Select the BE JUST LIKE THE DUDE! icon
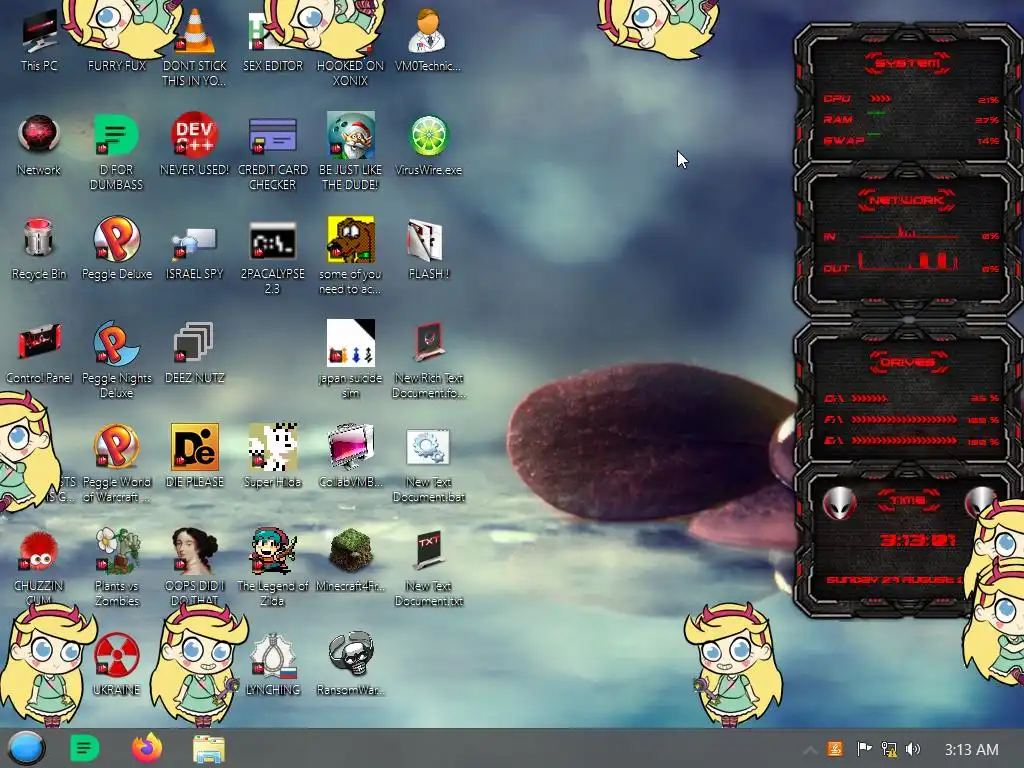Image resolution: width=1024 pixels, height=768 pixels. click(x=350, y=152)
